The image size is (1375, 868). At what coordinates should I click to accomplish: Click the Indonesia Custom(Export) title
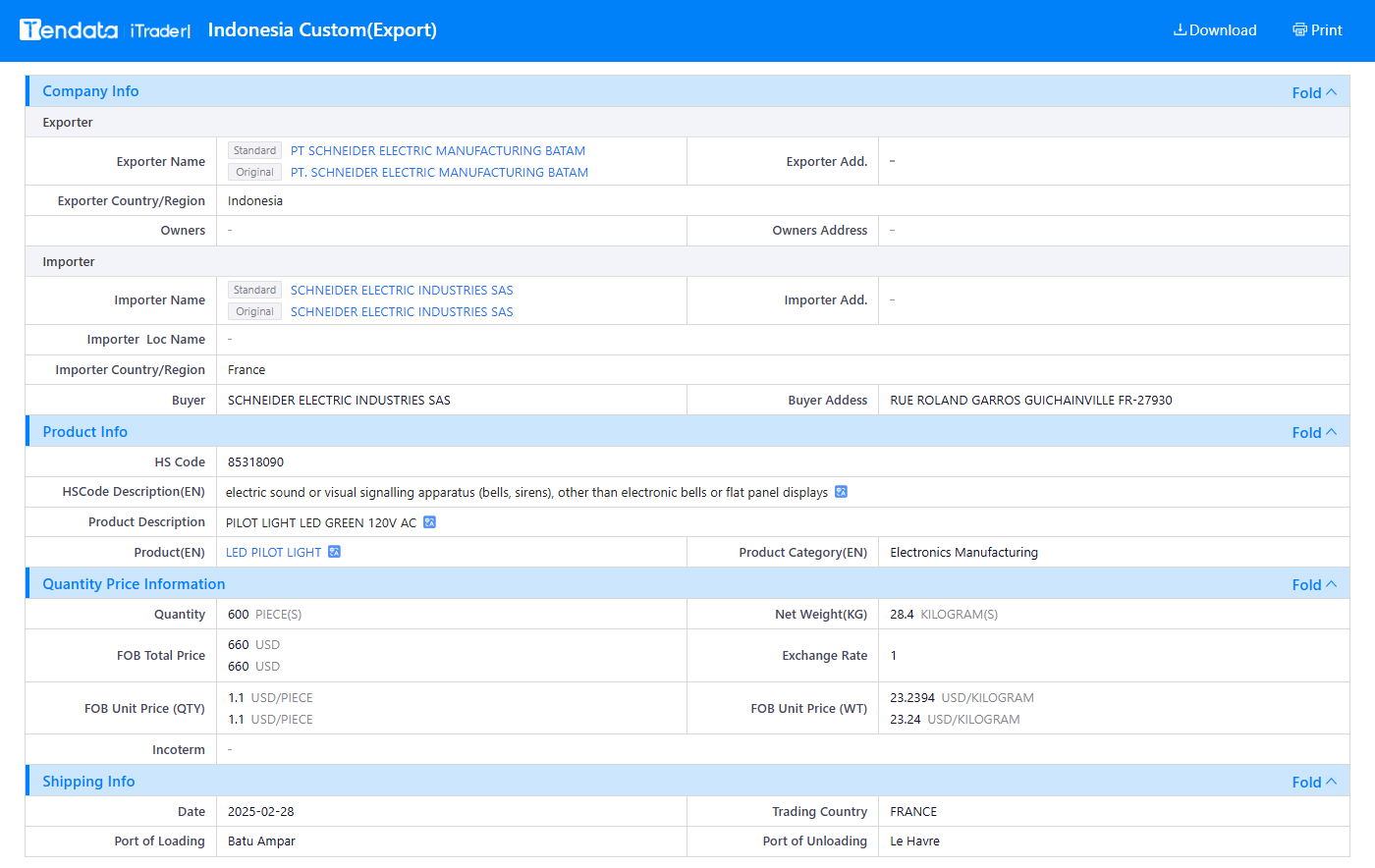(322, 29)
